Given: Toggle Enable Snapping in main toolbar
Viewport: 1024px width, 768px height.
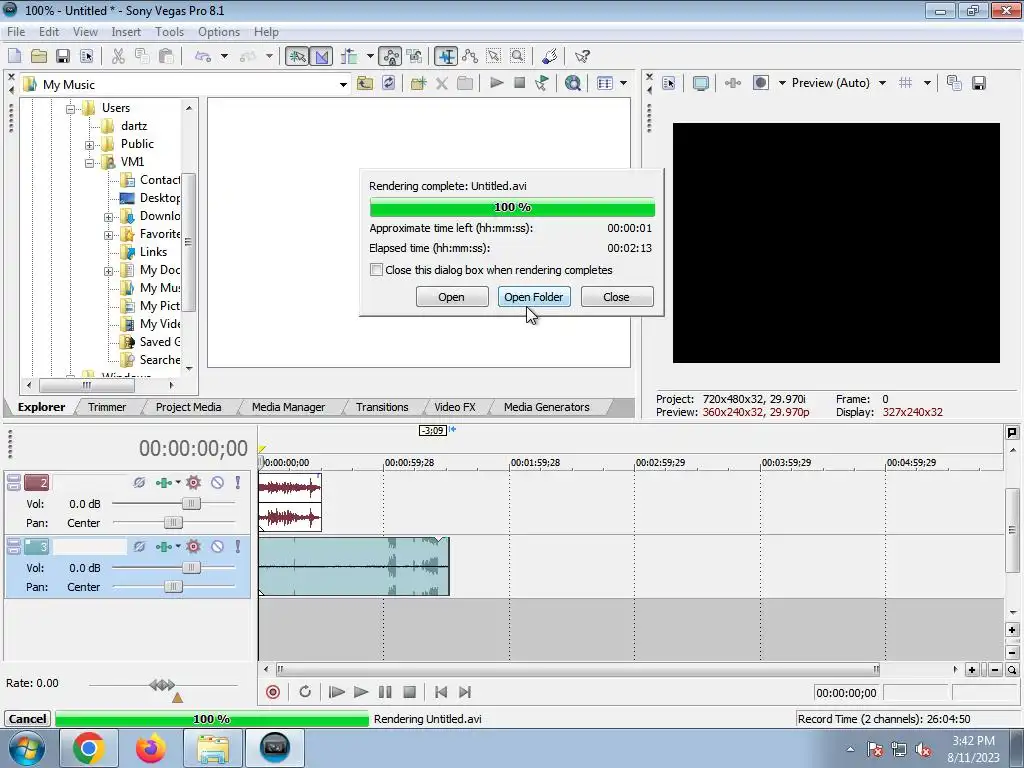Looking at the screenshot, I should pos(297,56).
